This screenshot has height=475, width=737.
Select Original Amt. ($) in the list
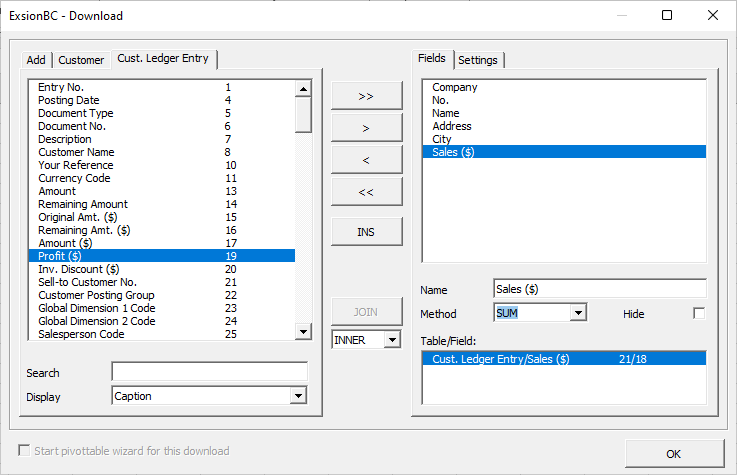pyautogui.click(x=161, y=217)
